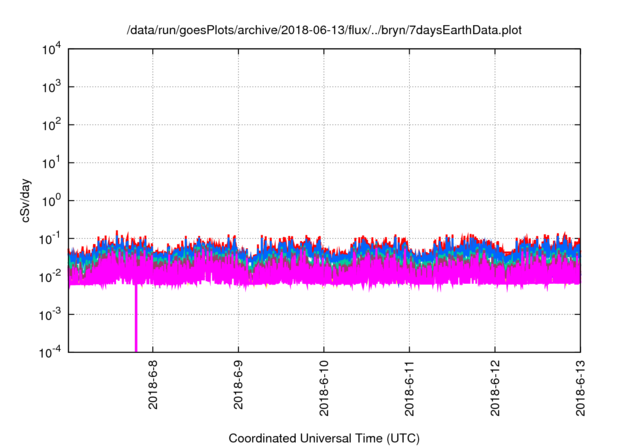Image resolution: width=640 pixels, height=448 pixels.
Task: Click the 10^-1 y-axis tick label
Action: click(x=51, y=239)
